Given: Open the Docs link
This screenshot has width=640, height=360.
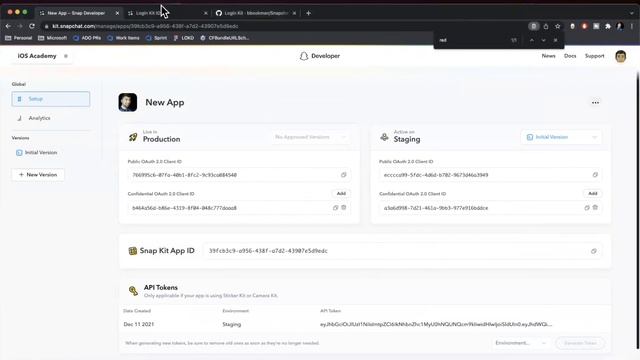Looking at the screenshot, I should pos(570,56).
